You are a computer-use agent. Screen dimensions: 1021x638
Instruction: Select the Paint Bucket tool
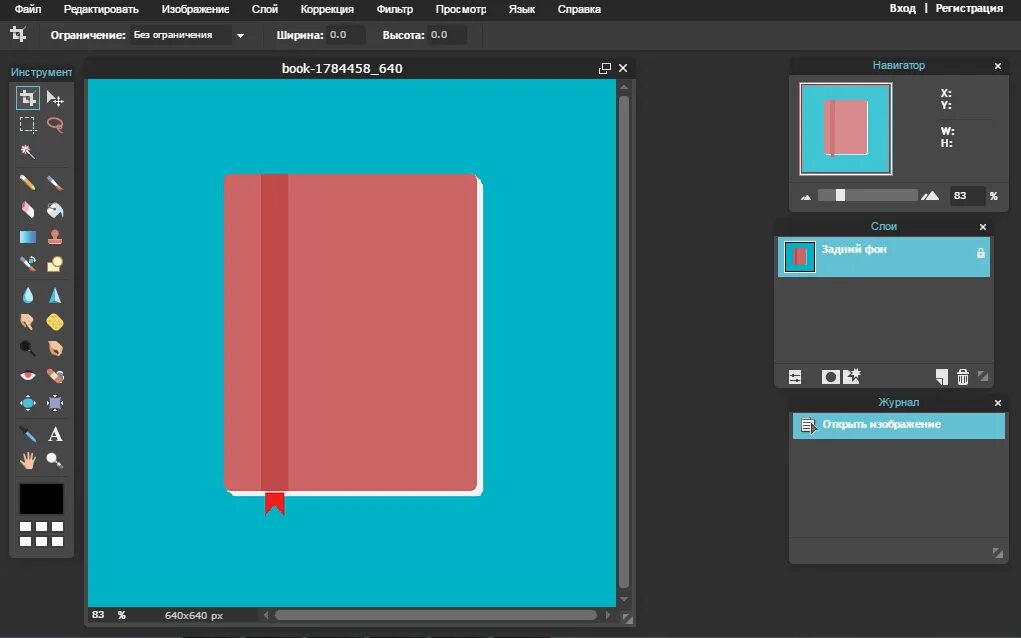tap(55, 210)
